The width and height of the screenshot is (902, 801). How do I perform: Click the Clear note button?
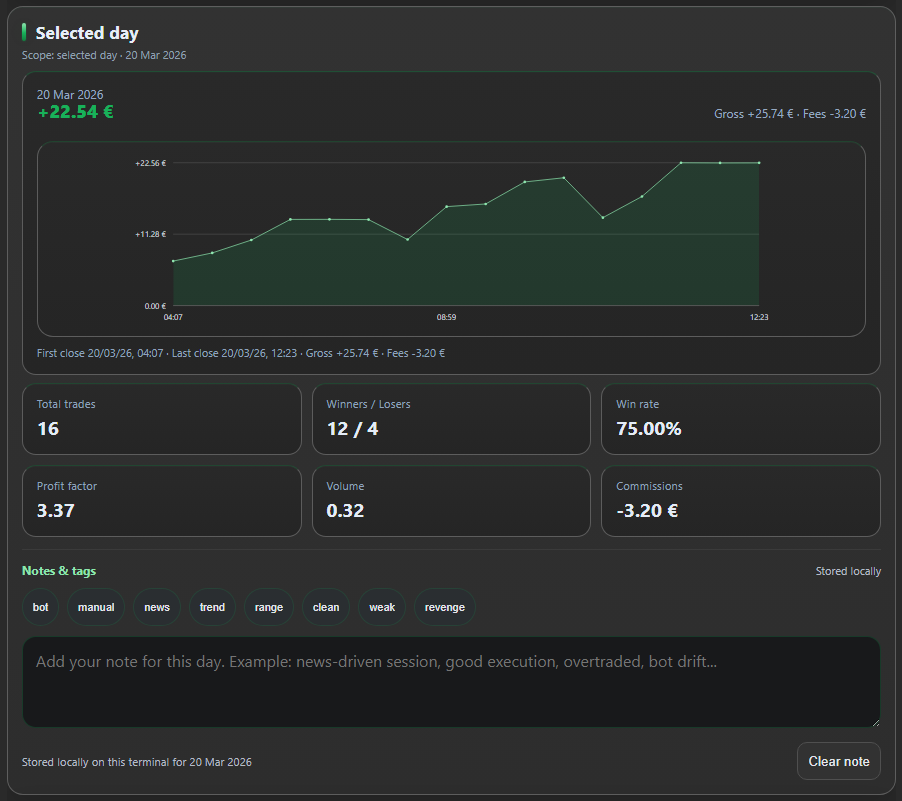coord(838,761)
